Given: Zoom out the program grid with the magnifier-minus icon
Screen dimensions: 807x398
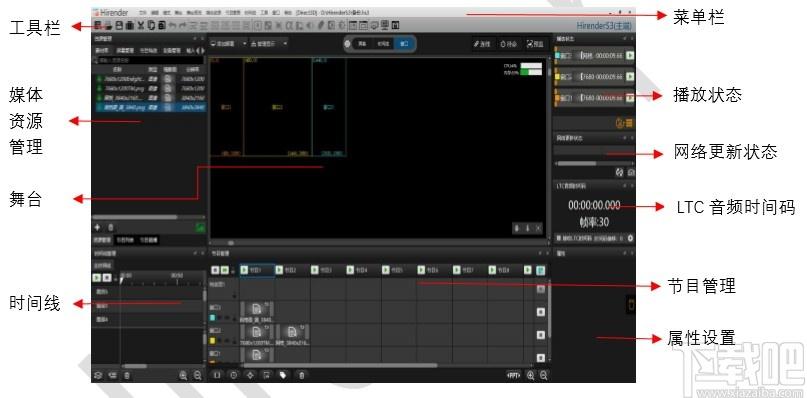Looking at the screenshot, I should point(543,375).
